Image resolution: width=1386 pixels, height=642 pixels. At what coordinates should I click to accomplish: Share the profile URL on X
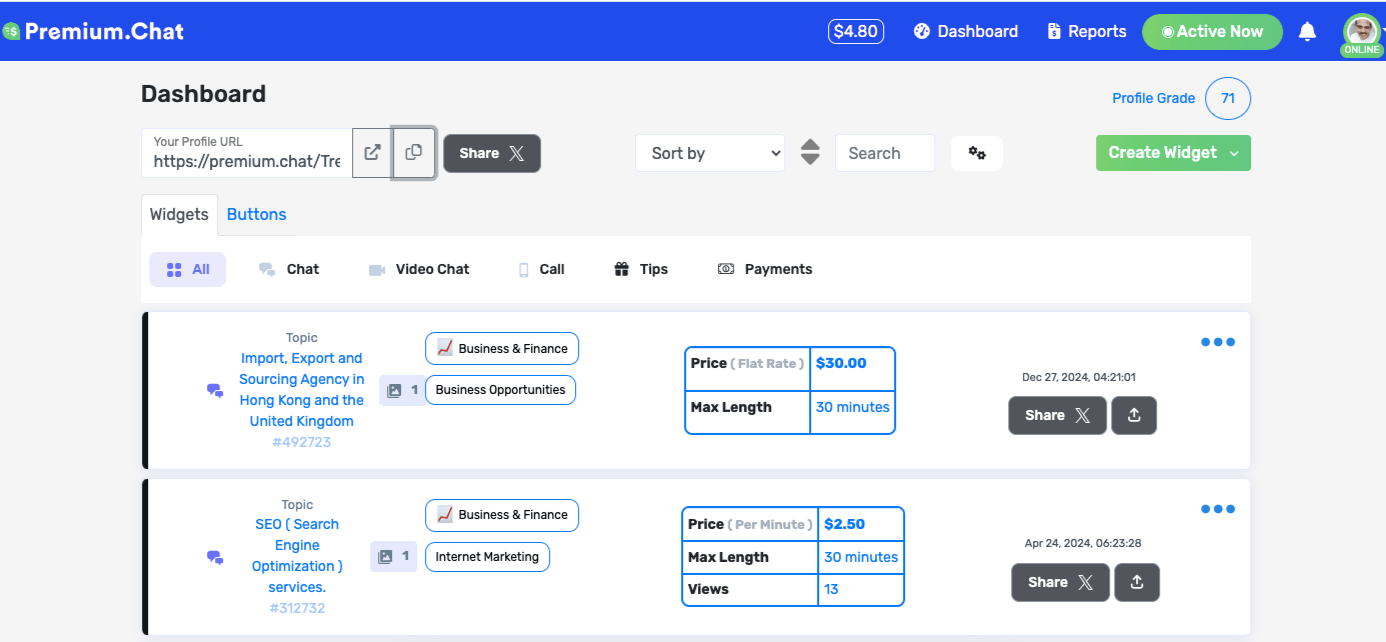tap(492, 153)
